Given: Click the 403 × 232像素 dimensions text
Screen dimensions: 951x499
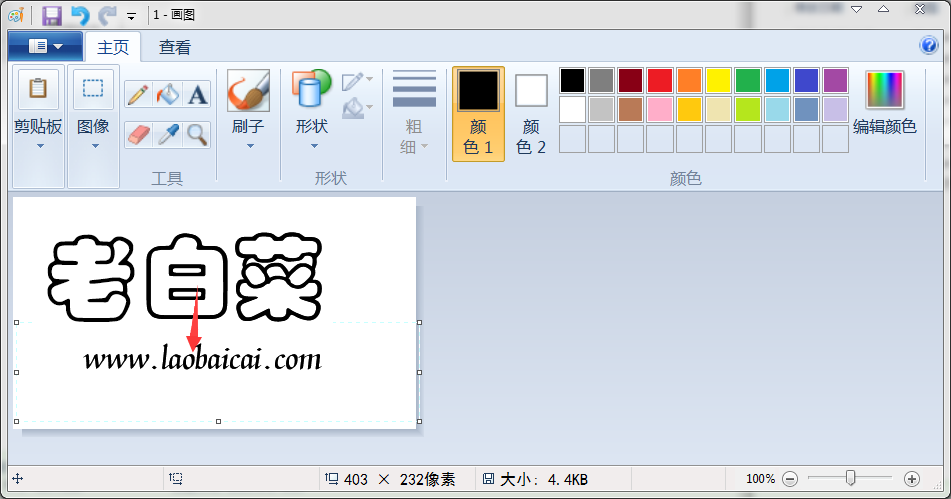Looking at the screenshot, I should click(x=400, y=480).
